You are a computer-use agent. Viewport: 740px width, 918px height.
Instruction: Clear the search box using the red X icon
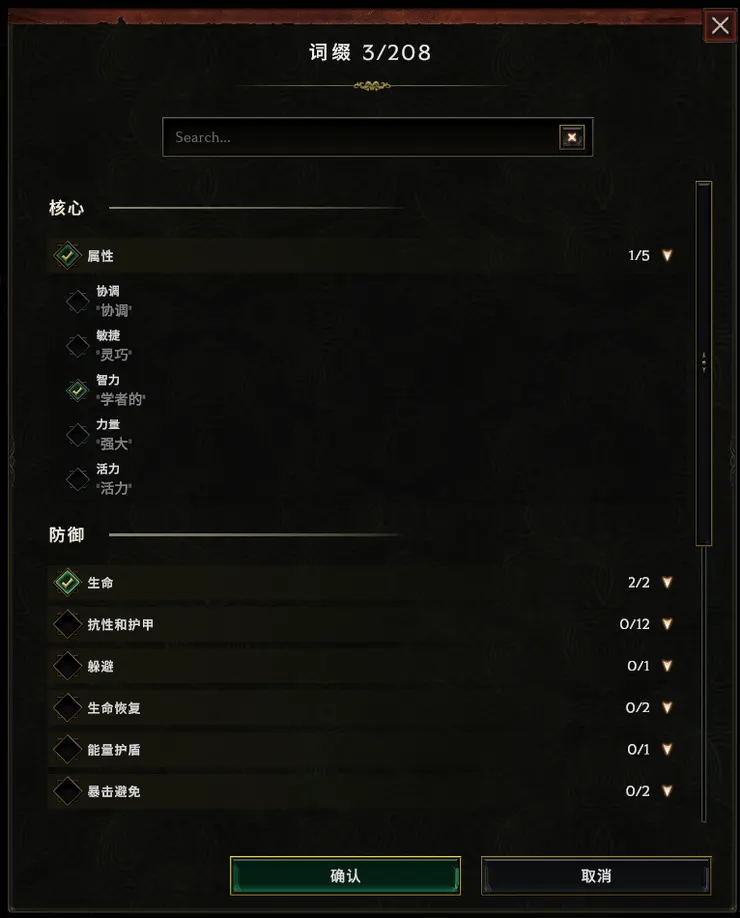point(571,137)
